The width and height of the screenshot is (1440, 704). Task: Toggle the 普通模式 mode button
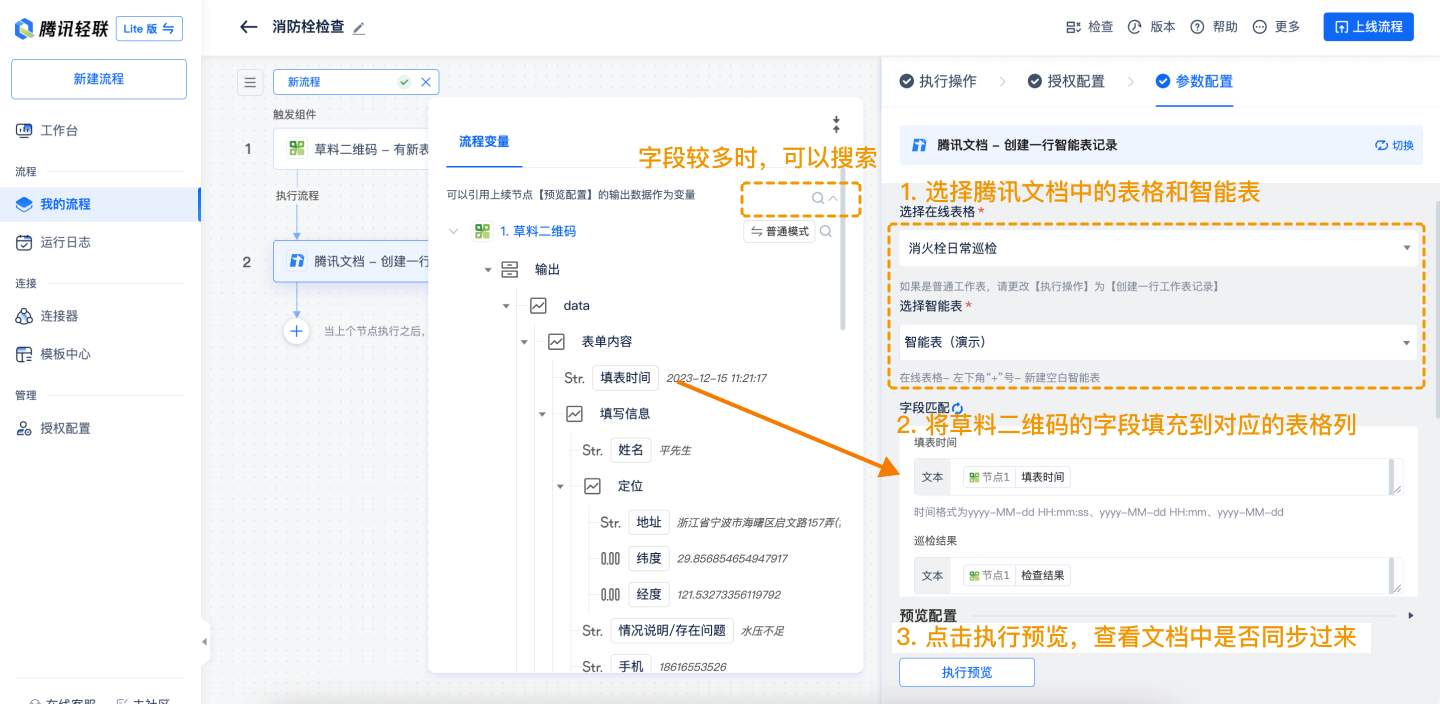[x=778, y=231]
